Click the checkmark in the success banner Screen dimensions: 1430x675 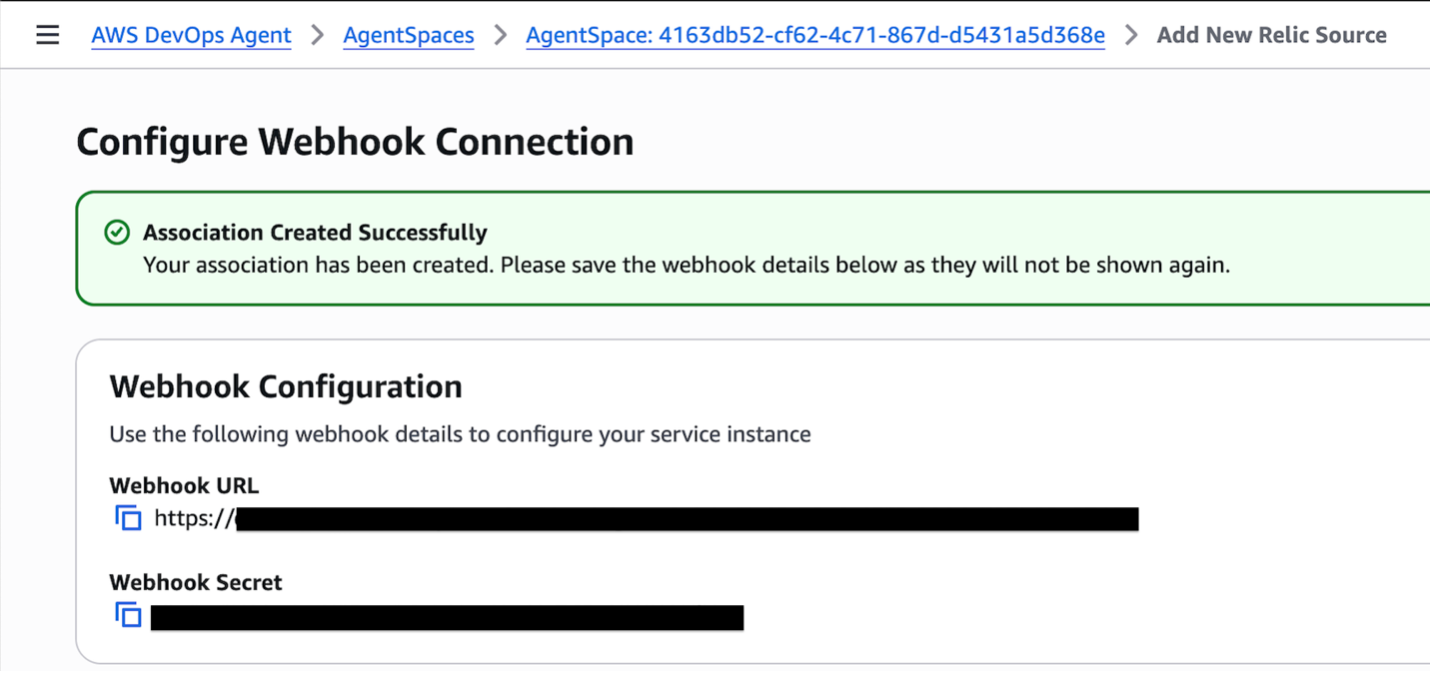click(117, 232)
